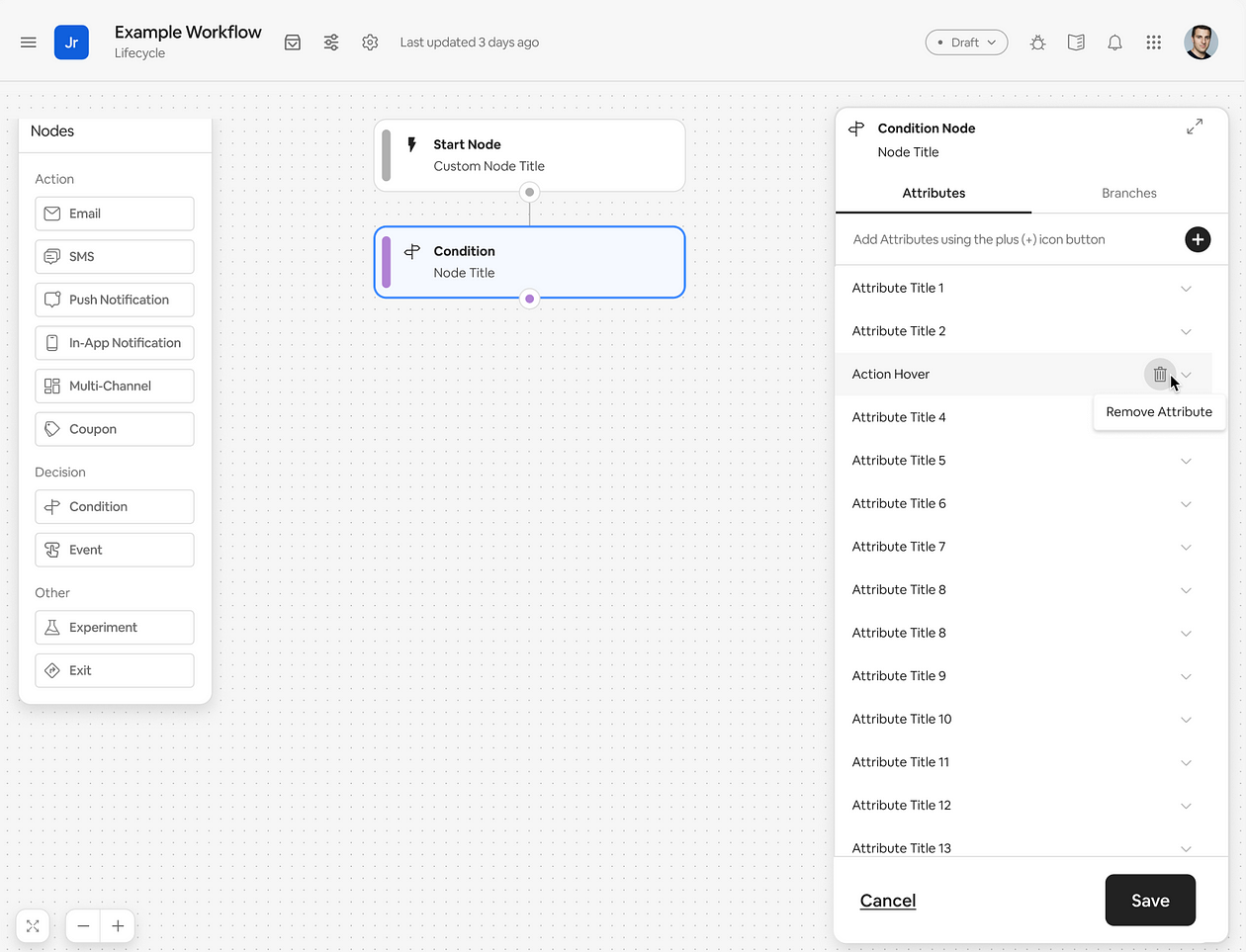Open the hamburger menu
1246x952 pixels.
click(29, 43)
